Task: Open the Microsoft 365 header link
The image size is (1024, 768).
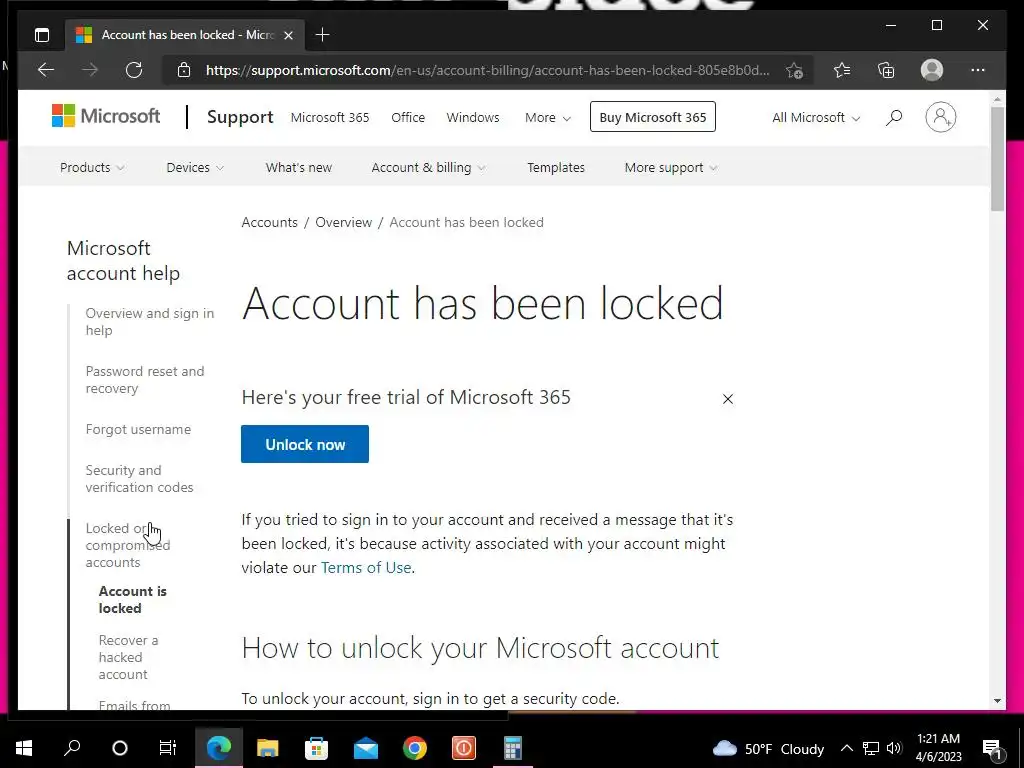Action: (x=330, y=118)
